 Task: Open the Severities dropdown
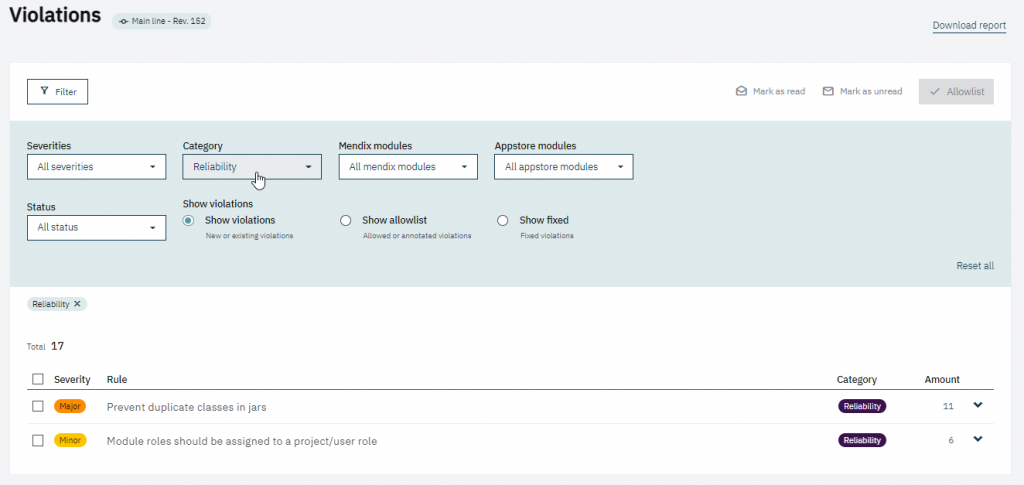pyautogui.click(x=96, y=167)
